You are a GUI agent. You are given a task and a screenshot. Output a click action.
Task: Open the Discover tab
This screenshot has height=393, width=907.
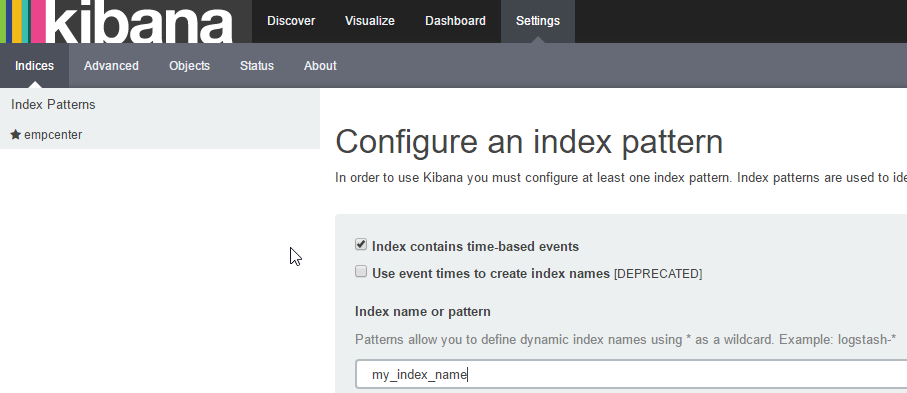pyautogui.click(x=291, y=21)
